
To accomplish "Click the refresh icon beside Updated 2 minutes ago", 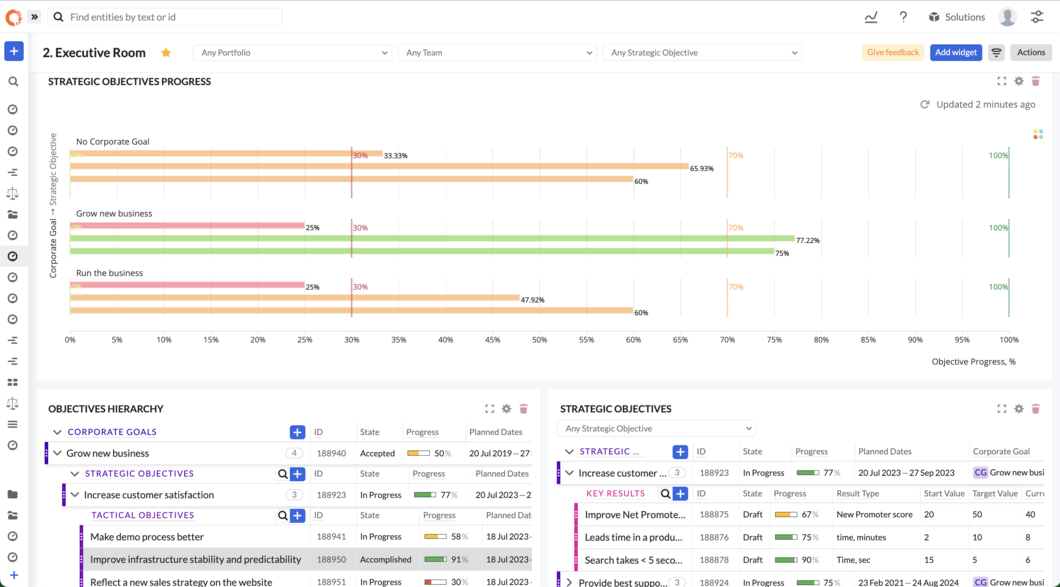I will [925, 105].
